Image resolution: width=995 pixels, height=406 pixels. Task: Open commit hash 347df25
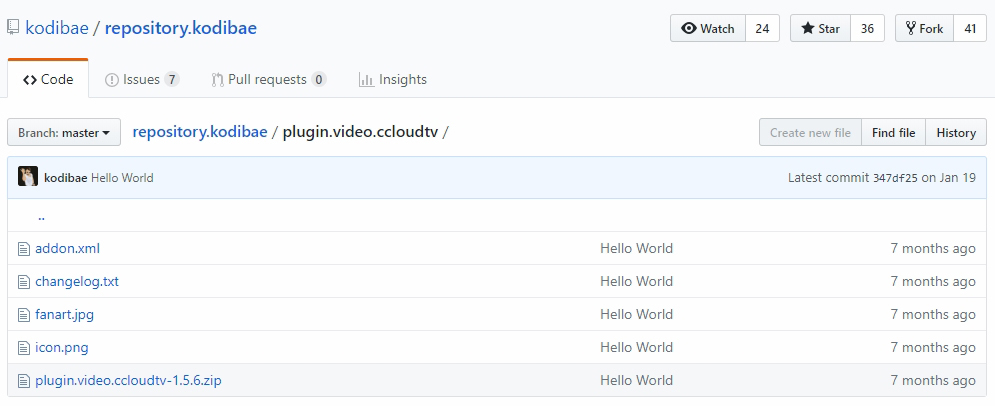(895, 178)
